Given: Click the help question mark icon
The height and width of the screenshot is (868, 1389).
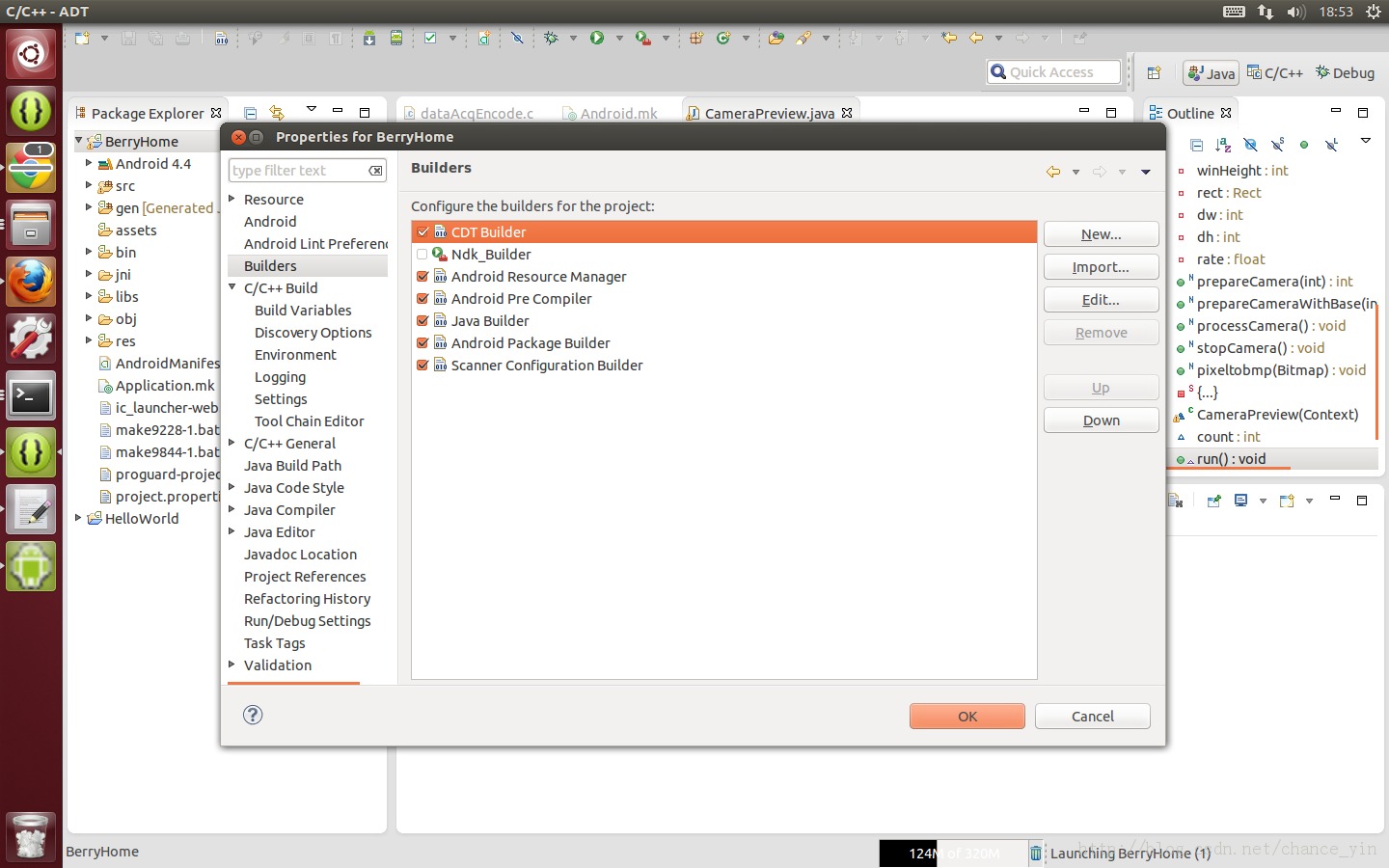Looking at the screenshot, I should tap(253, 715).
